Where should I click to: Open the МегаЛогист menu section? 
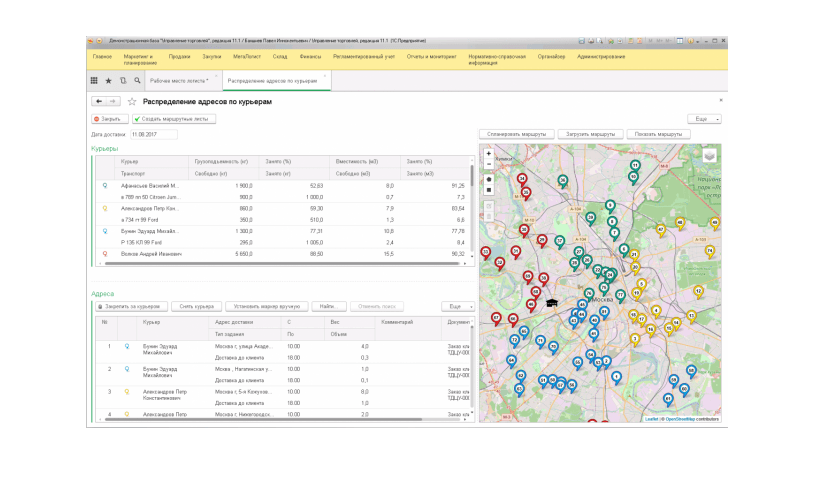[x=247, y=57]
